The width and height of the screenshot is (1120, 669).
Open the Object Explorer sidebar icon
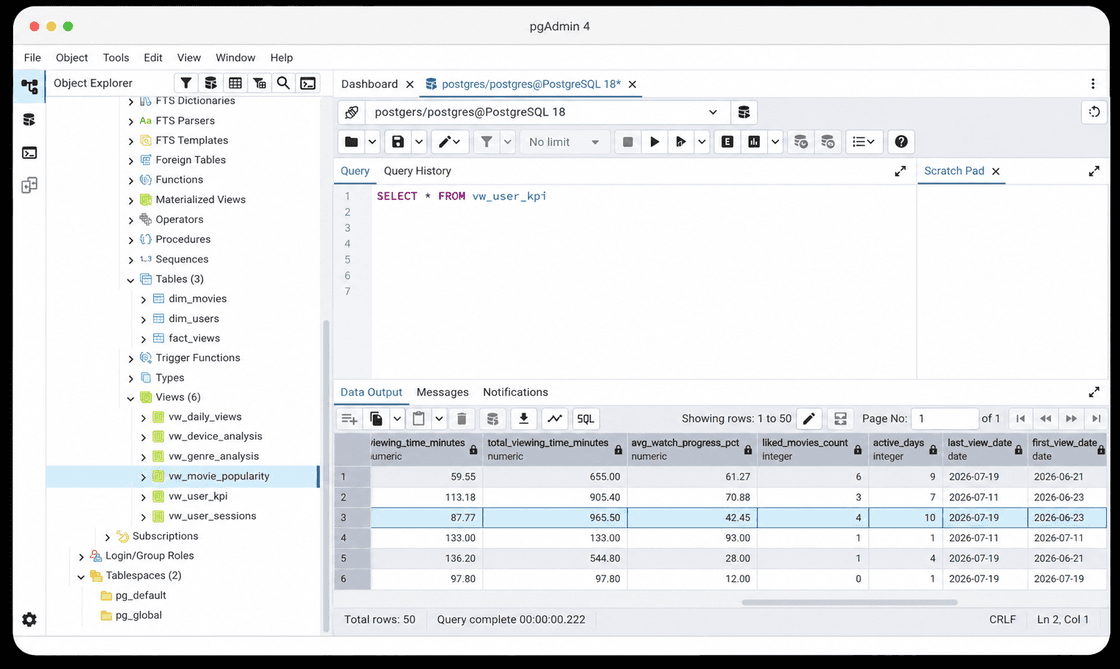coord(29,86)
